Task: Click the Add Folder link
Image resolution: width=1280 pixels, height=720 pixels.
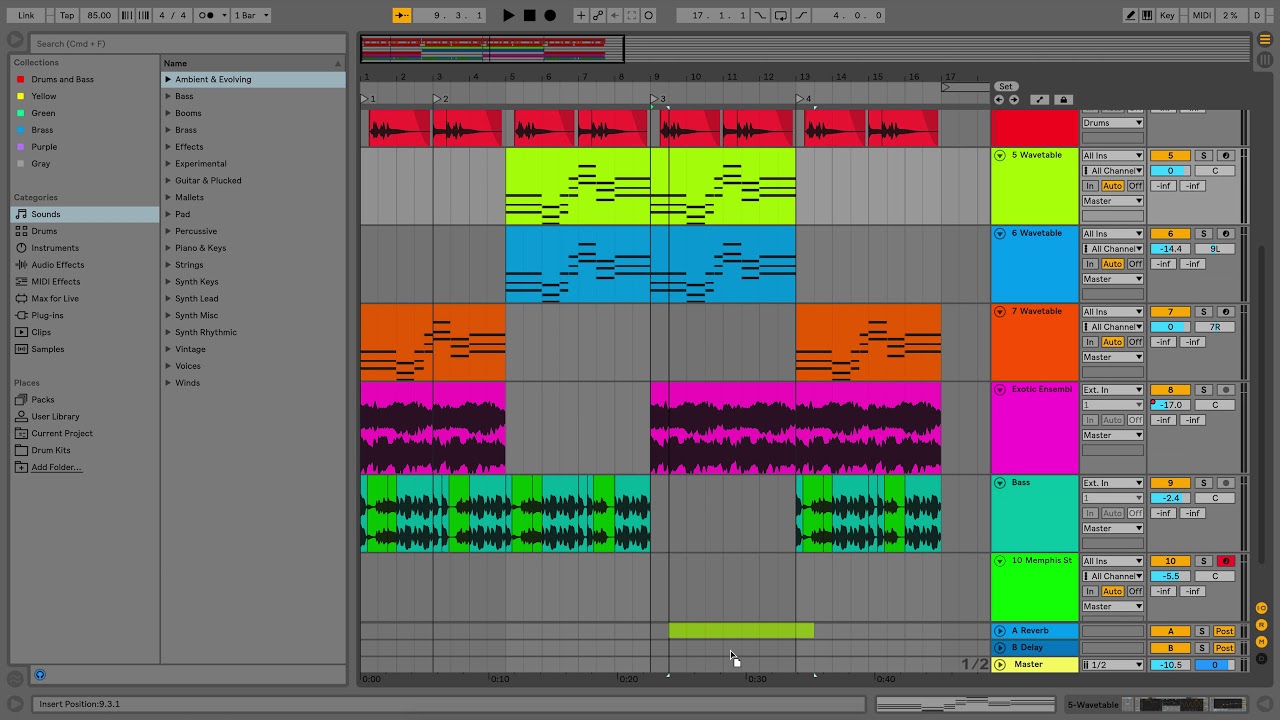Action: [56, 467]
